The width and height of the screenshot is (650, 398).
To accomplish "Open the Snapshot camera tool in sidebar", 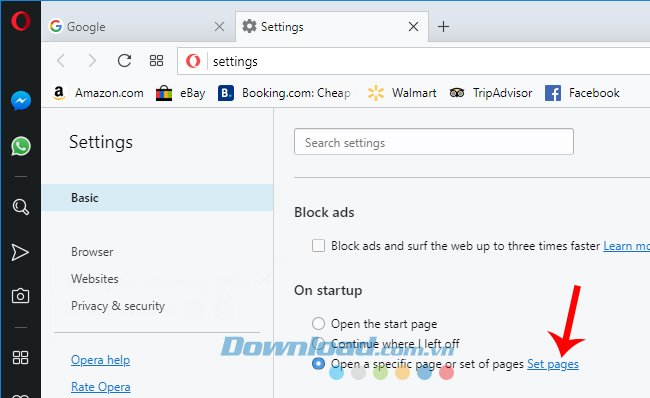I will pos(20,296).
